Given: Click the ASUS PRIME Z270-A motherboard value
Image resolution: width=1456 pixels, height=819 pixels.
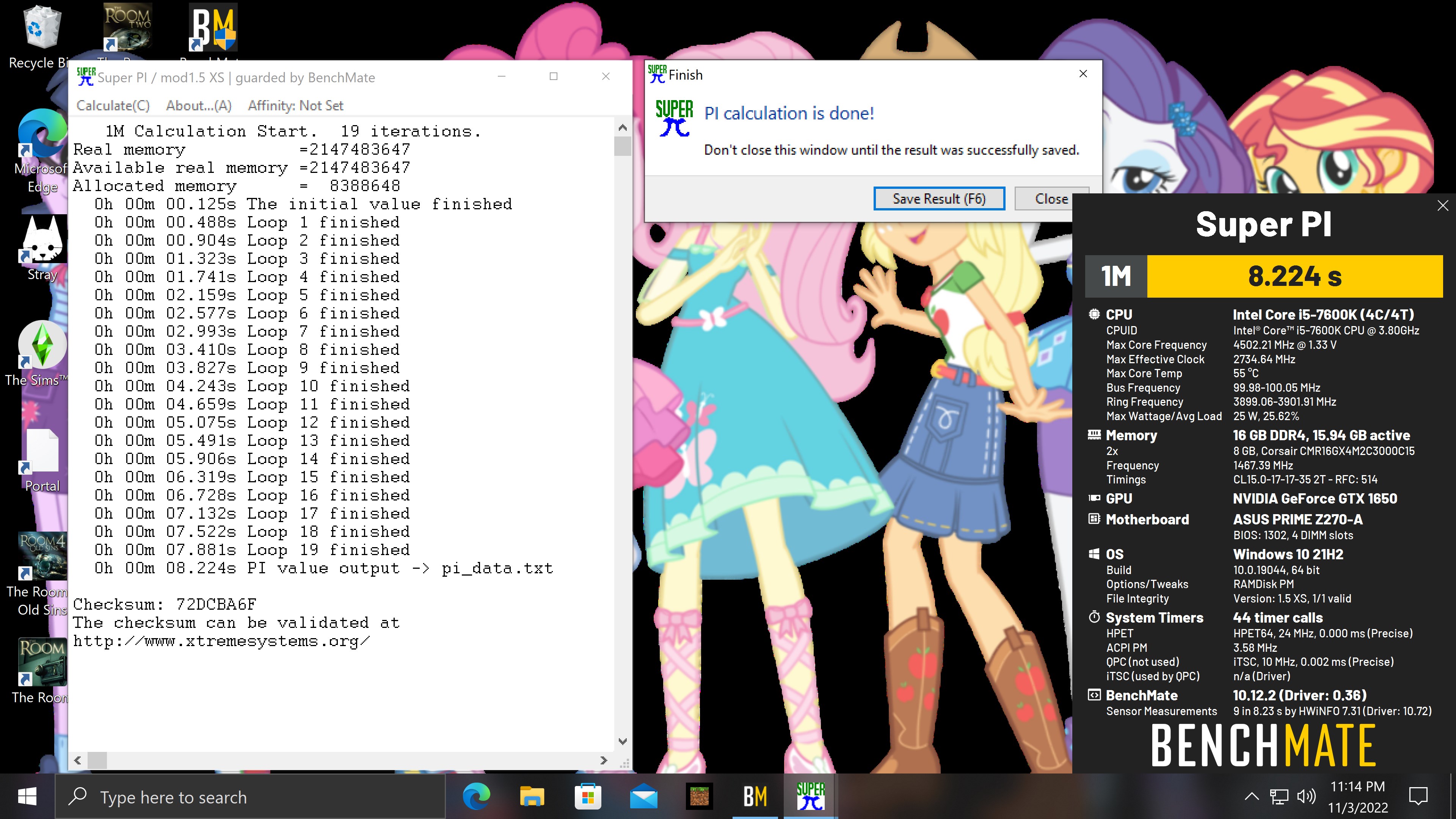Looking at the screenshot, I should 1298,519.
